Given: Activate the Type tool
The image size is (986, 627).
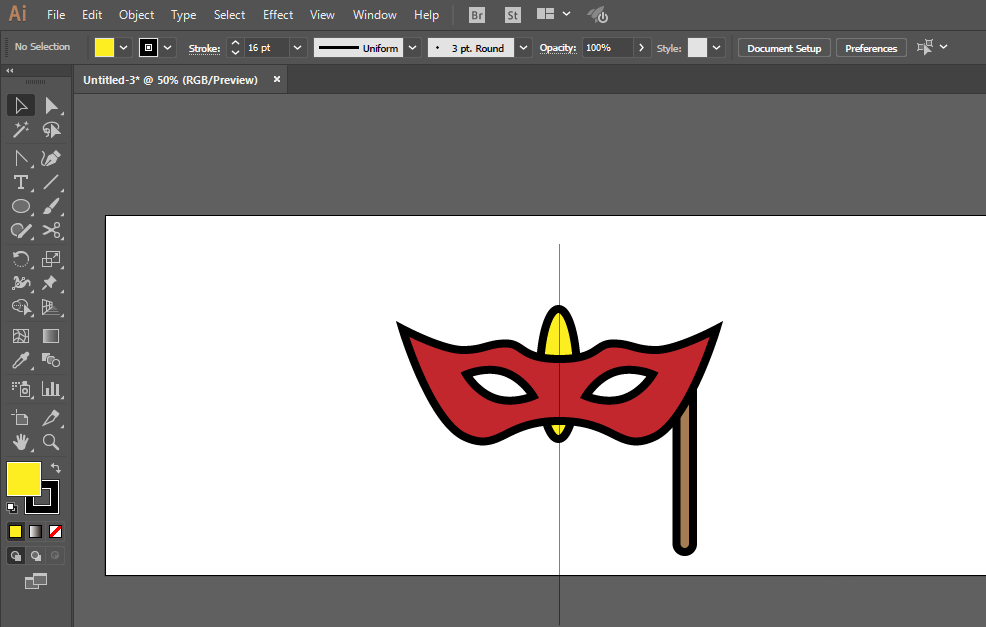Looking at the screenshot, I should click(21, 182).
